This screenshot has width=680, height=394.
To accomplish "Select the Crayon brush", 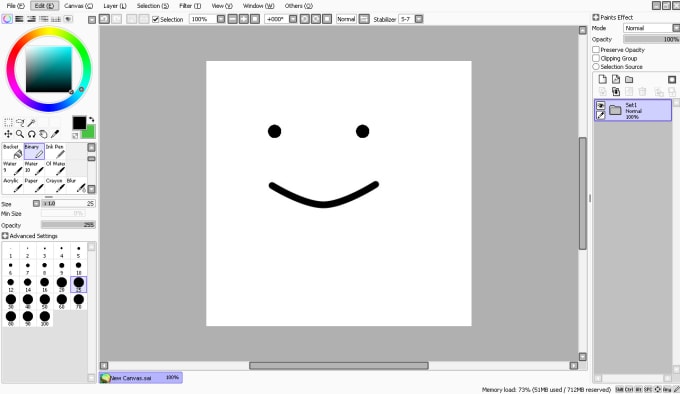I will coord(56,185).
